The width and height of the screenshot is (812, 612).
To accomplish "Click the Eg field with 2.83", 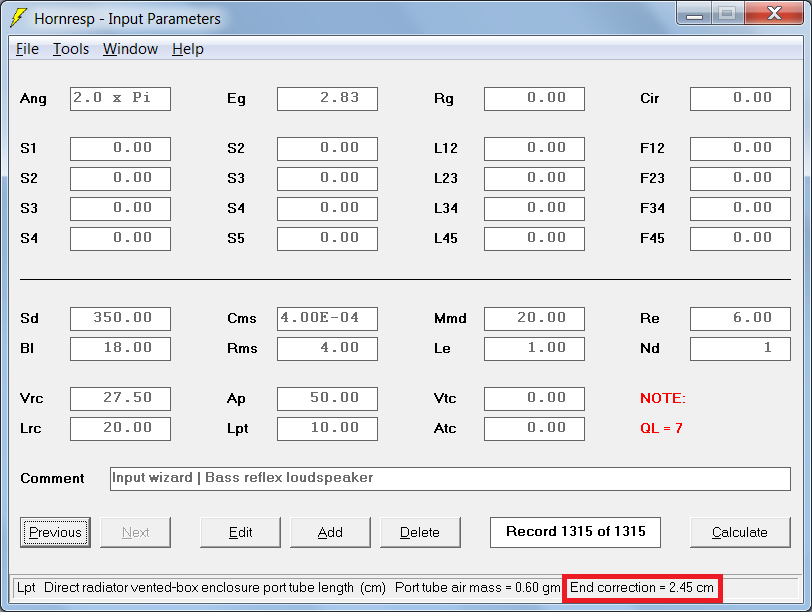I will click(x=327, y=99).
